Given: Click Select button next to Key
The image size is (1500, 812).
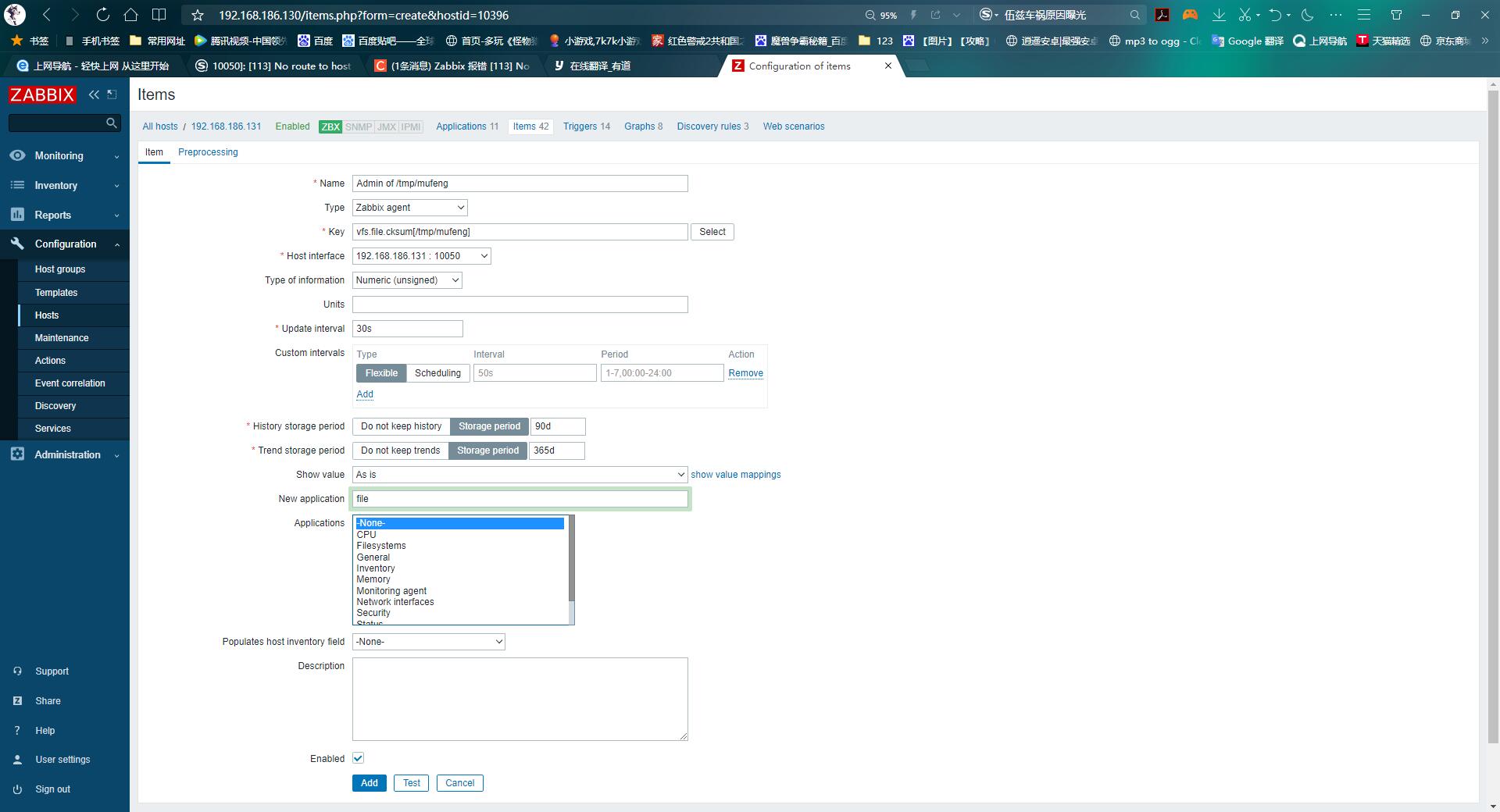Looking at the screenshot, I should click(x=712, y=232).
